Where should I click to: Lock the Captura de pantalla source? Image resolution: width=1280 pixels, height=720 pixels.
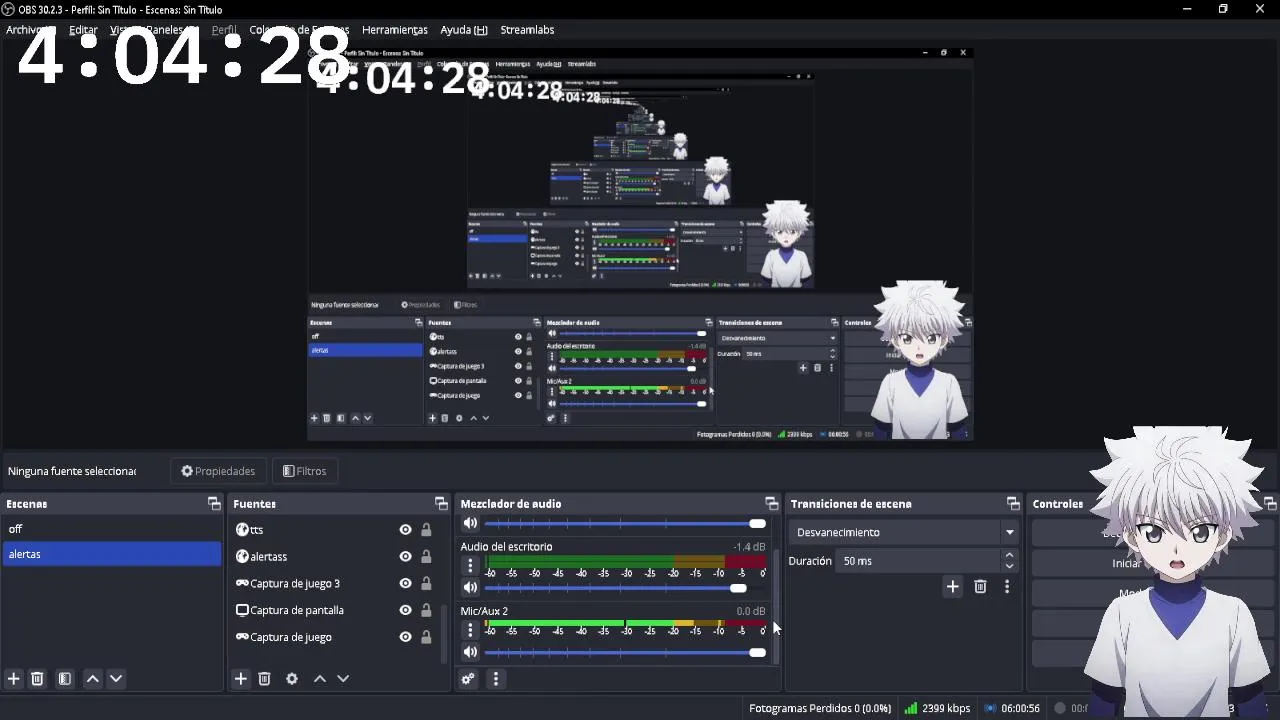pyautogui.click(x=426, y=610)
